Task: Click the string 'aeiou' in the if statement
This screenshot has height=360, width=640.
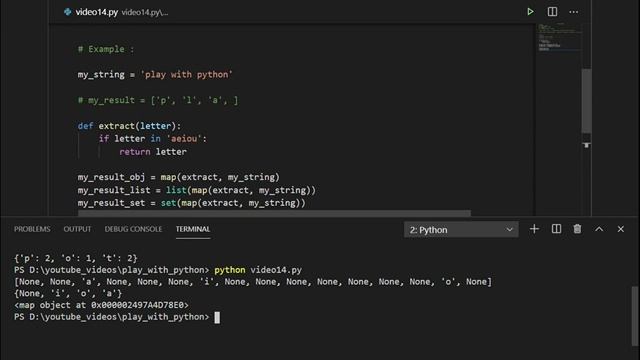Action: tap(184, 139)
